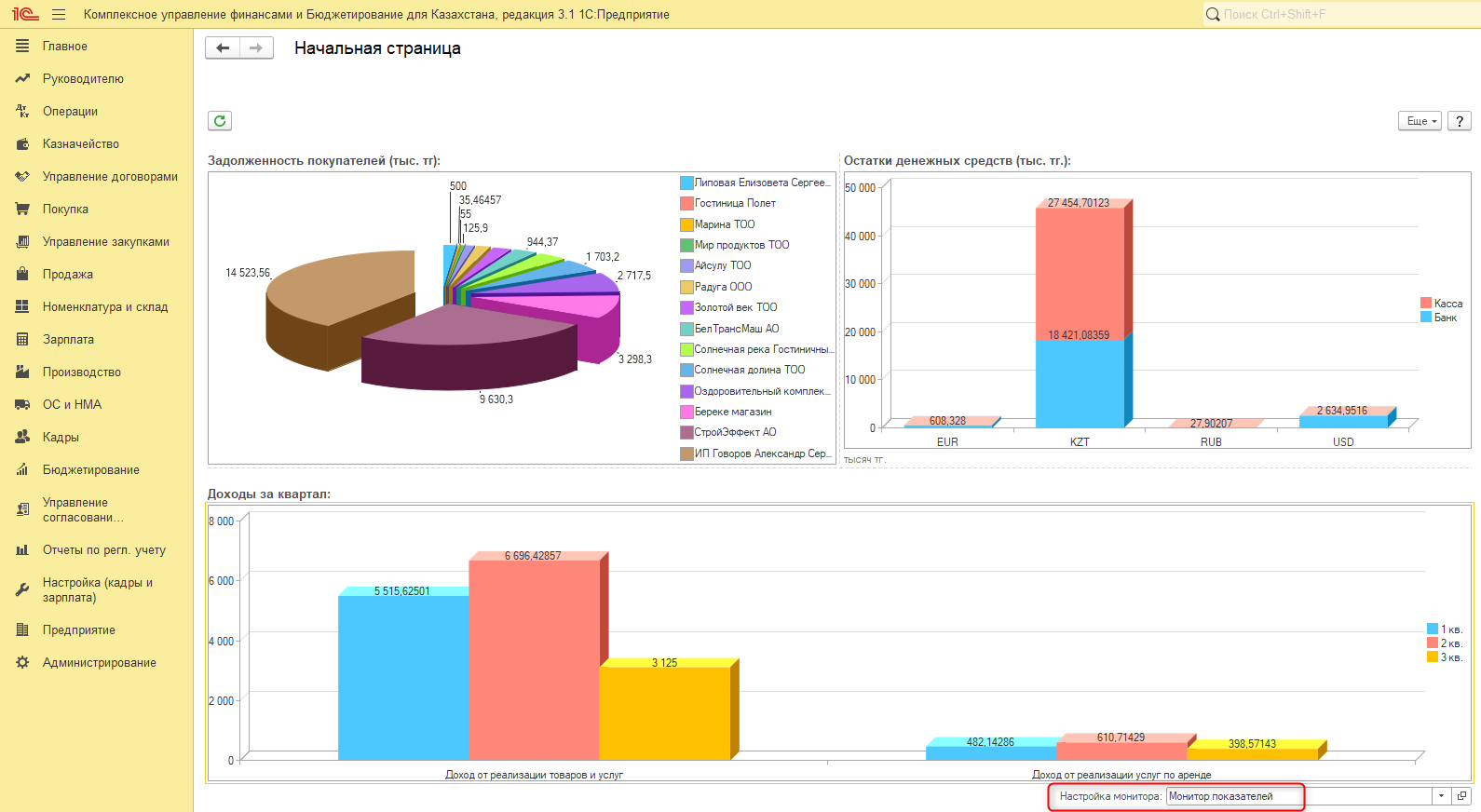The width and height of the screenshot is (1481, 812).
Task: Expand the Настройка монитора dropdown arrow
Action: (x=1441, y=796)
